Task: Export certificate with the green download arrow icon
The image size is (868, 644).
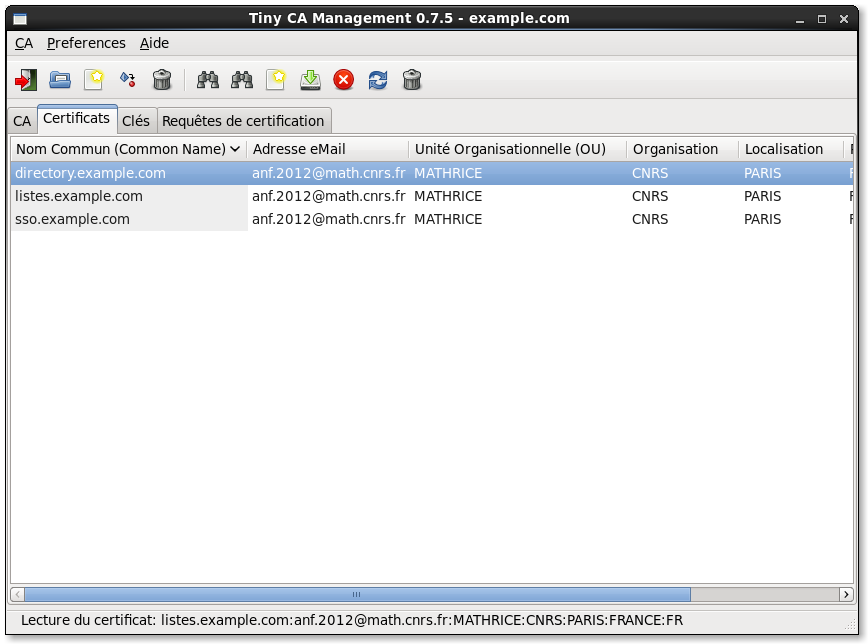Action: [x=310, y=80]
